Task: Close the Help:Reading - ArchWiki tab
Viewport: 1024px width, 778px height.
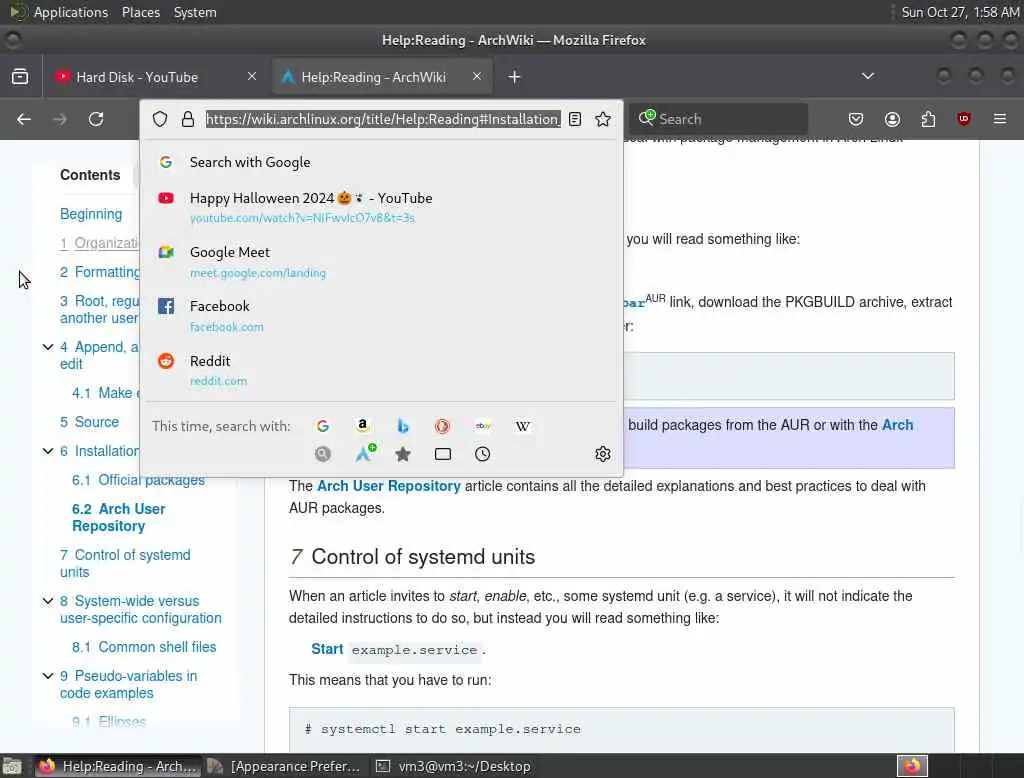Action: pos(477,76)
